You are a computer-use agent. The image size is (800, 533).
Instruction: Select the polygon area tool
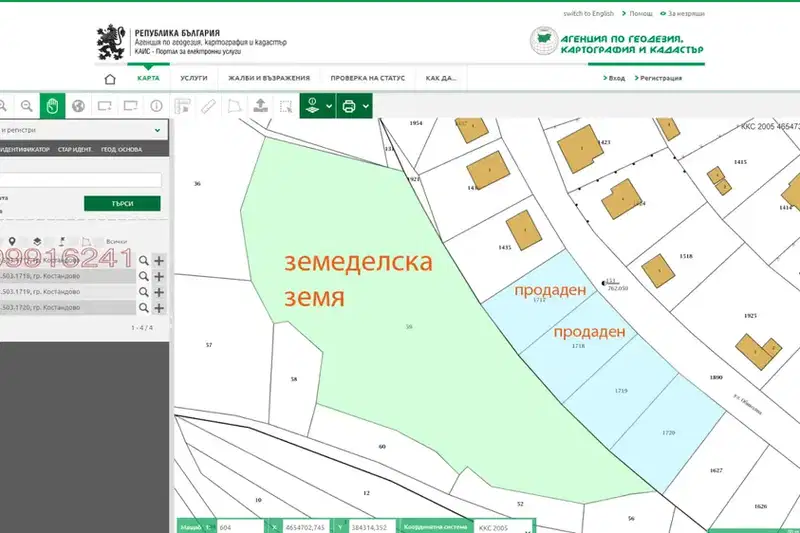(234, 106)
